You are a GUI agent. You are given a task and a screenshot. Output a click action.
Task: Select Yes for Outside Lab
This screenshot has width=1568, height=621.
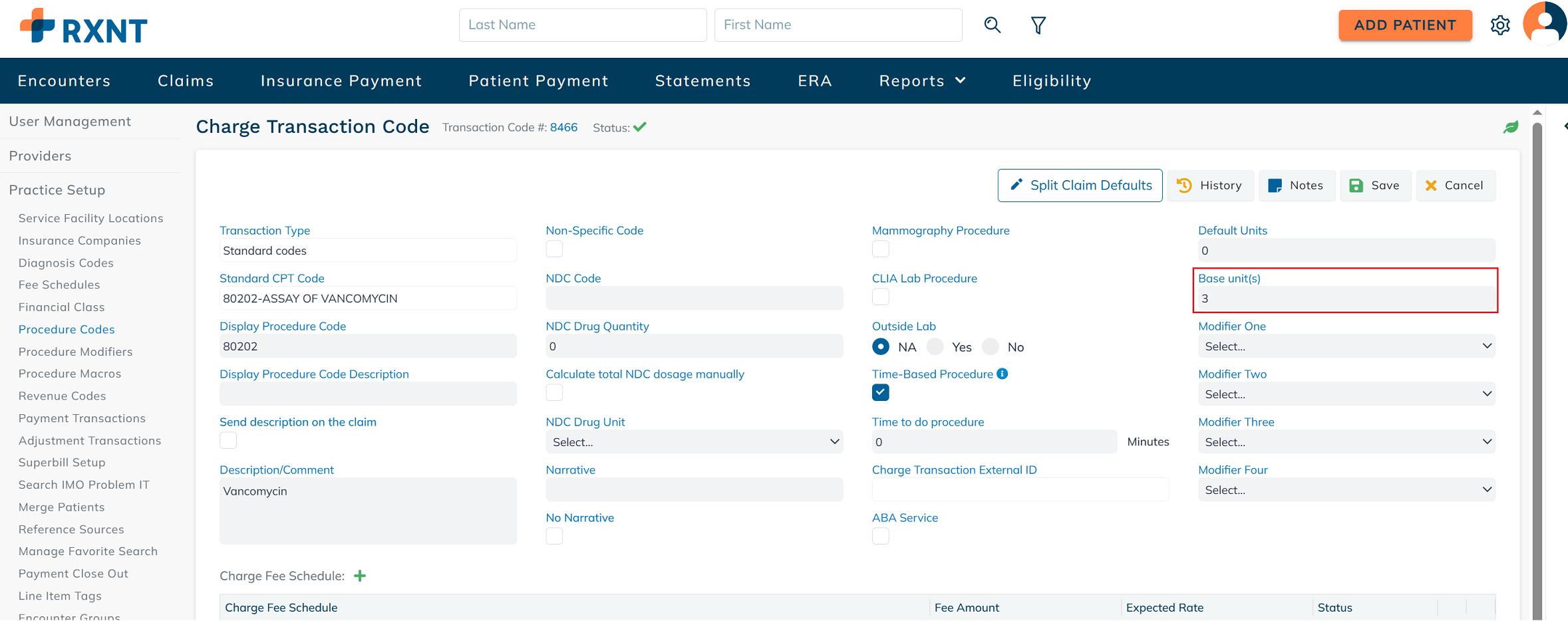[936, 346]
